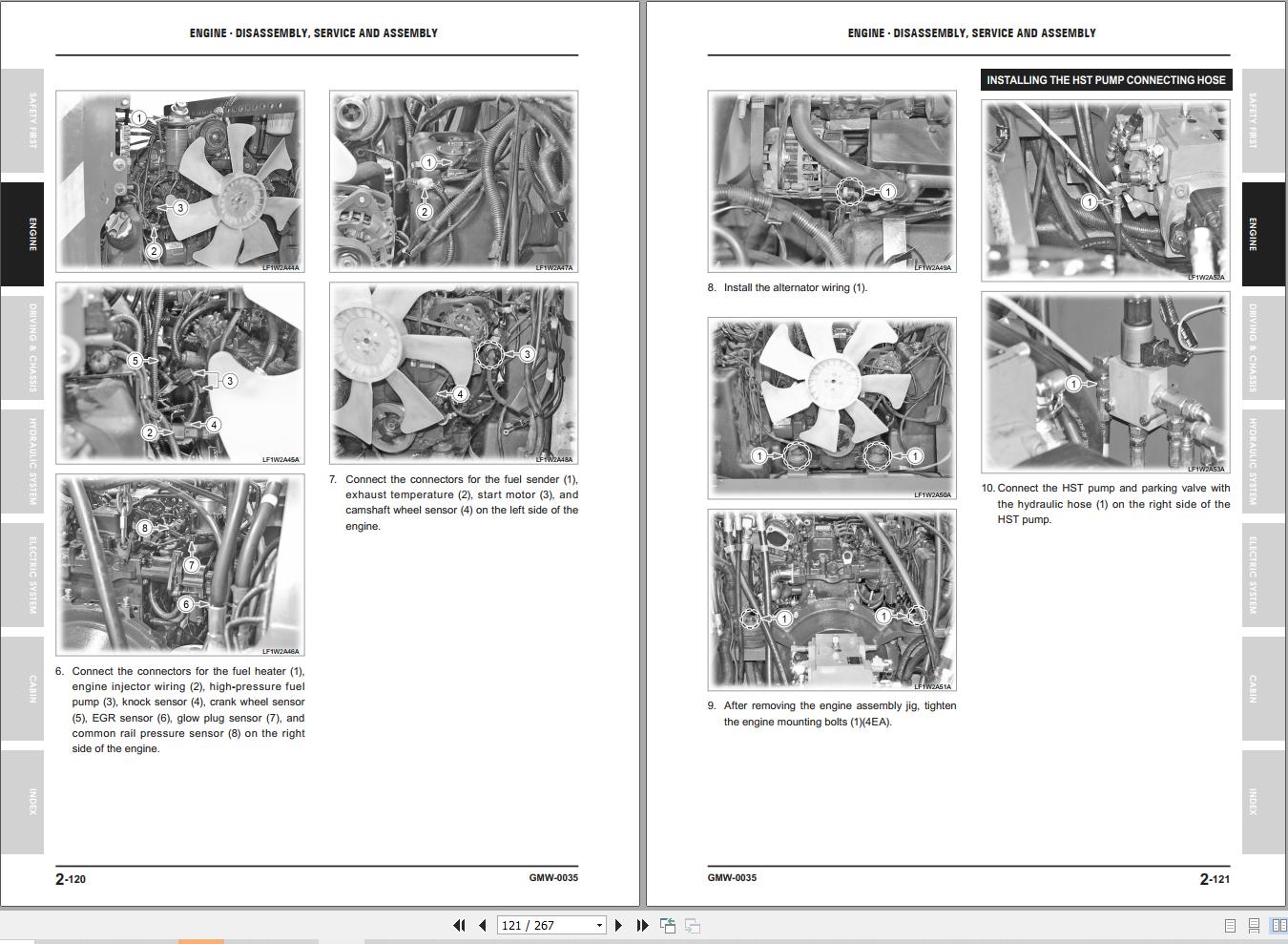Click left-page DRIVING & CHASSIS tab
Screen dimensions: 1288x944
(22, 347)
